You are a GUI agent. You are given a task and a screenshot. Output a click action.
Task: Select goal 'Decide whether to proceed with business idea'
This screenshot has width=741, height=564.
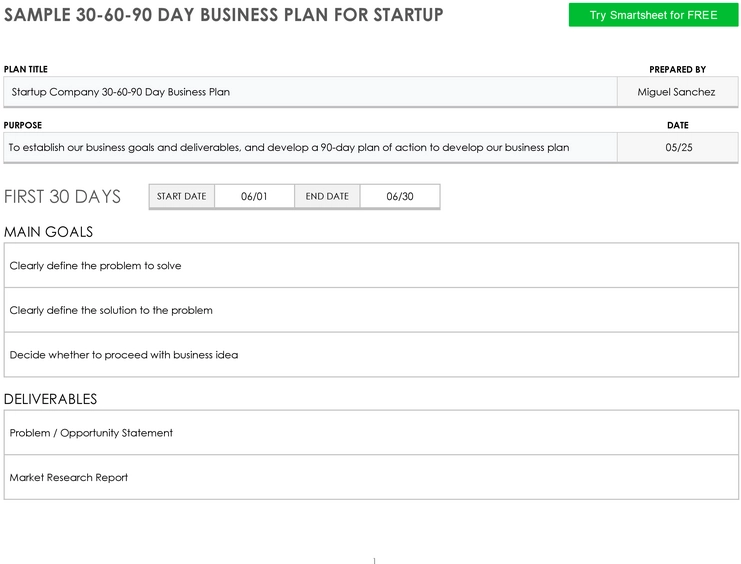tap(371, 355)
